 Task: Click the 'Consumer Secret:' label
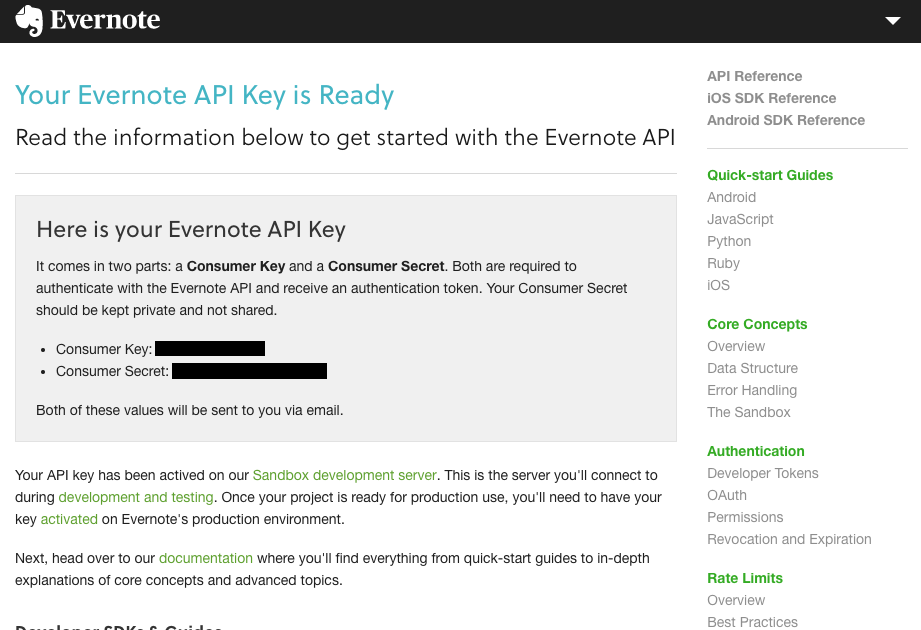(x=112, y=372)
